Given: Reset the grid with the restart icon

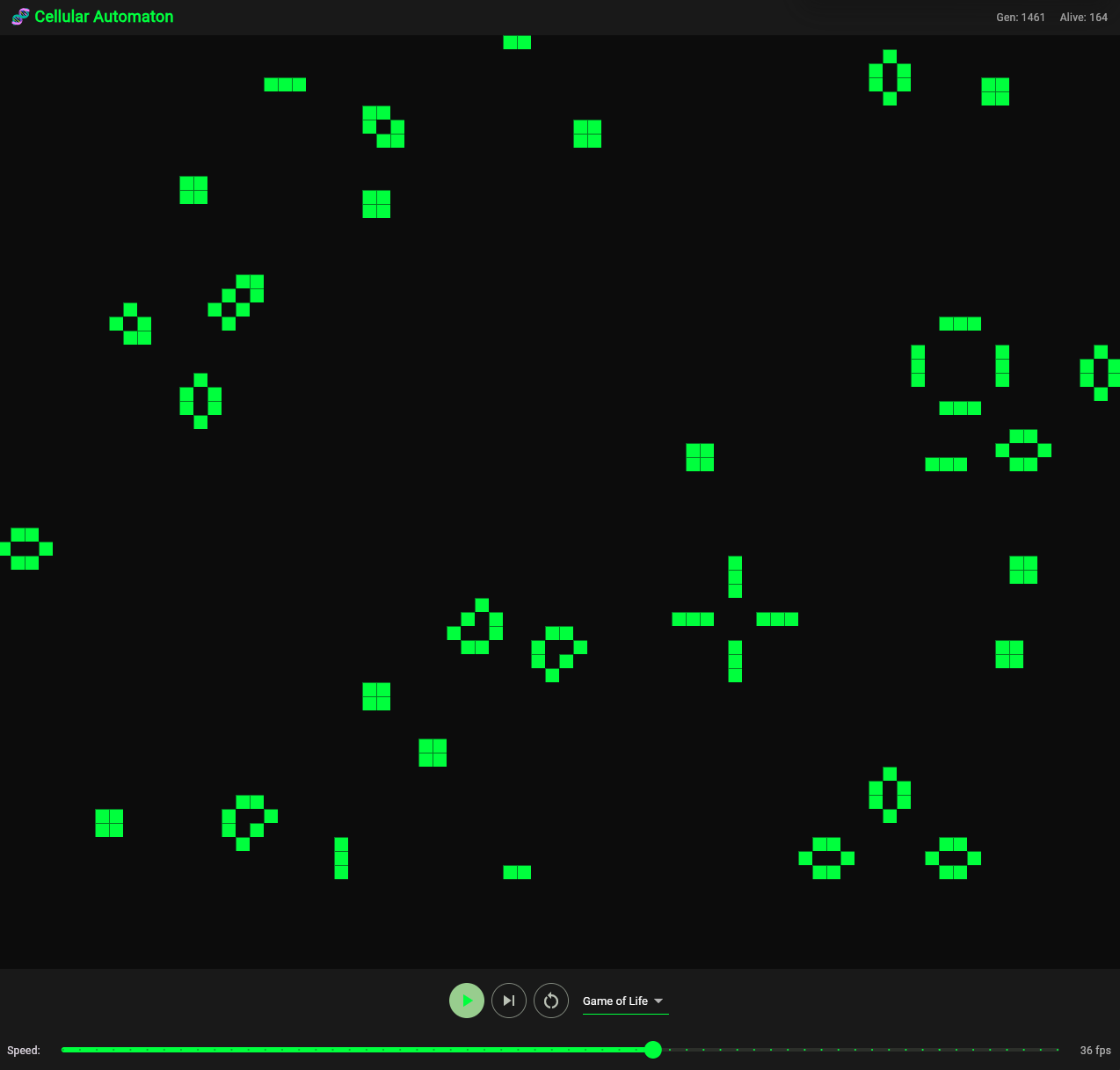Looking at the screenshot, I should pos(551,1001).
